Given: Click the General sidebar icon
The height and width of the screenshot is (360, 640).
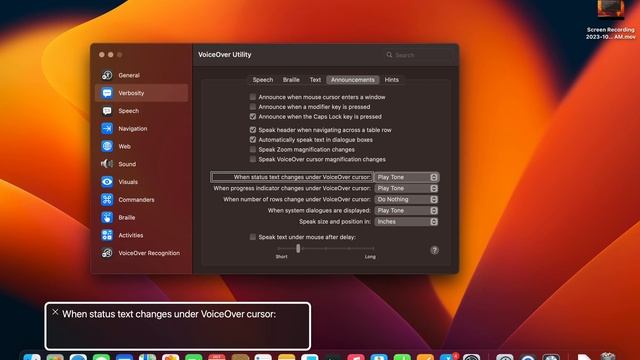Looking at the screenshot, I should click(x=107, y=75).
